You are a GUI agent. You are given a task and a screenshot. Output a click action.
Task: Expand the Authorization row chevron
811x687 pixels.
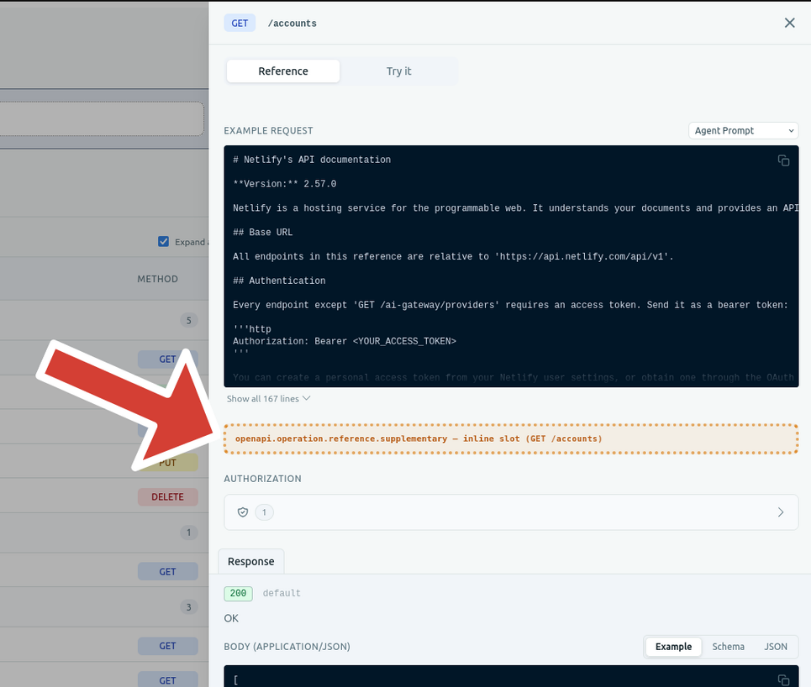[780, 512]
